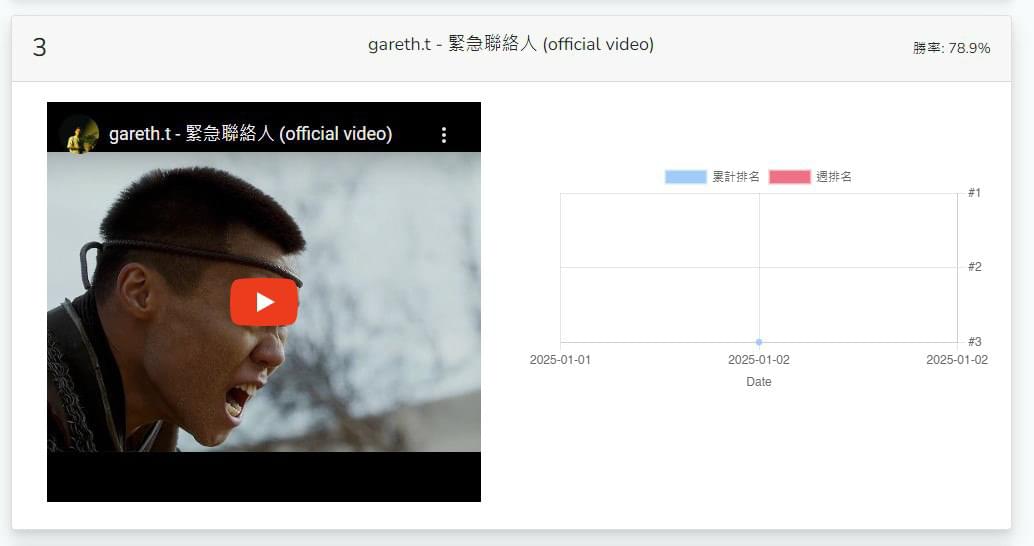The image size is (1034, 546).
Task: Click the shouting man's ear in the thumbnail
Action: [134, 291]
